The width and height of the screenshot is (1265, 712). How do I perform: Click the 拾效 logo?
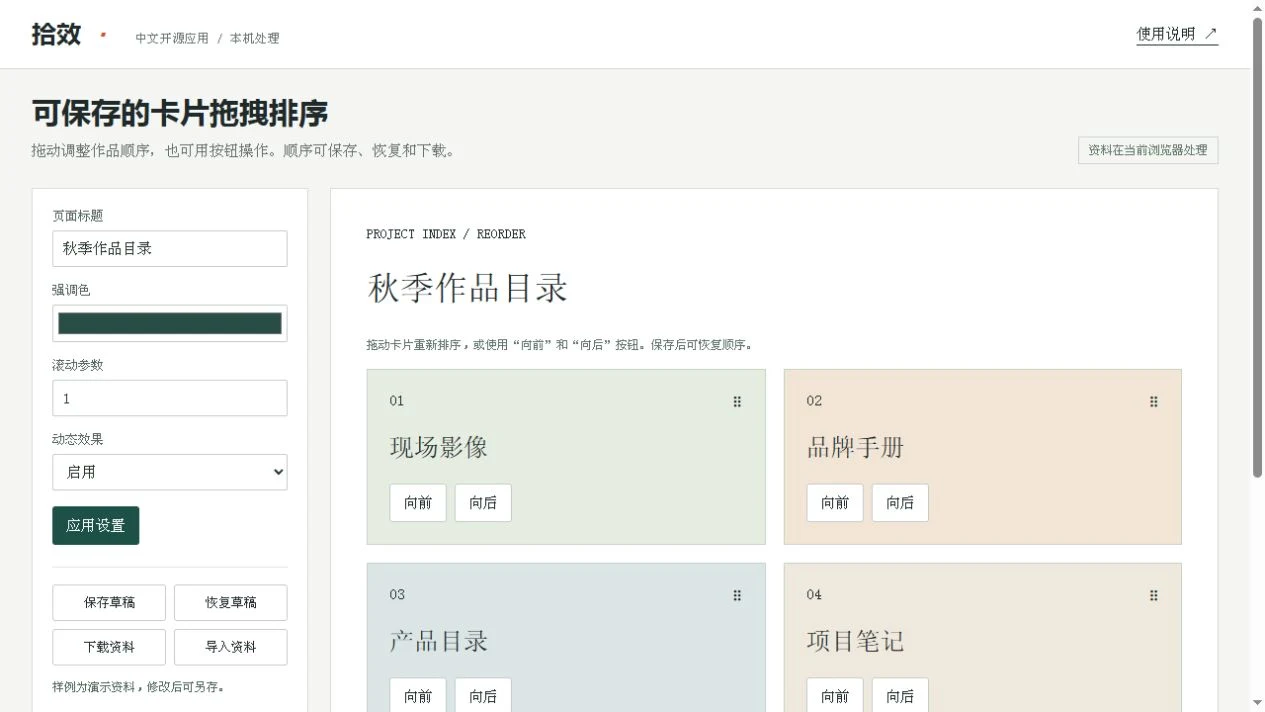pos(56,34)
